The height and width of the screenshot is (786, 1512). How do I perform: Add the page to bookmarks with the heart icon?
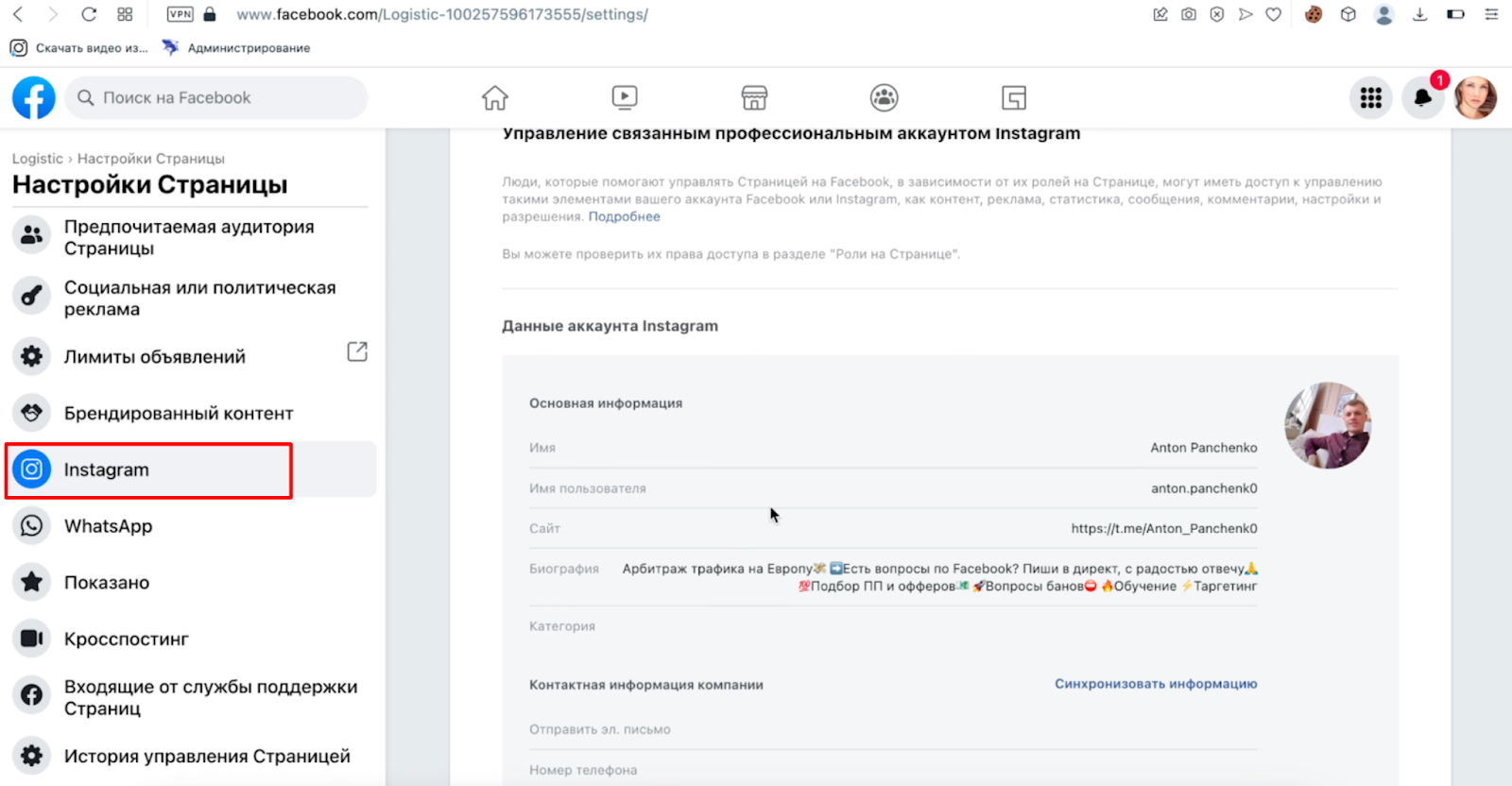click(x=1274, y=14)
